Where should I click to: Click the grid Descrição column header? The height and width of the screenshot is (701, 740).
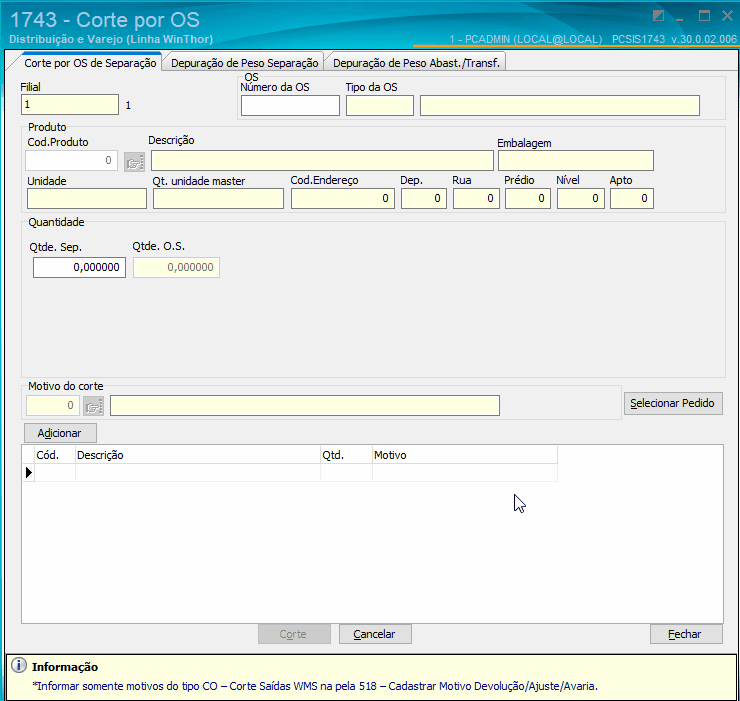click(198, 455)
